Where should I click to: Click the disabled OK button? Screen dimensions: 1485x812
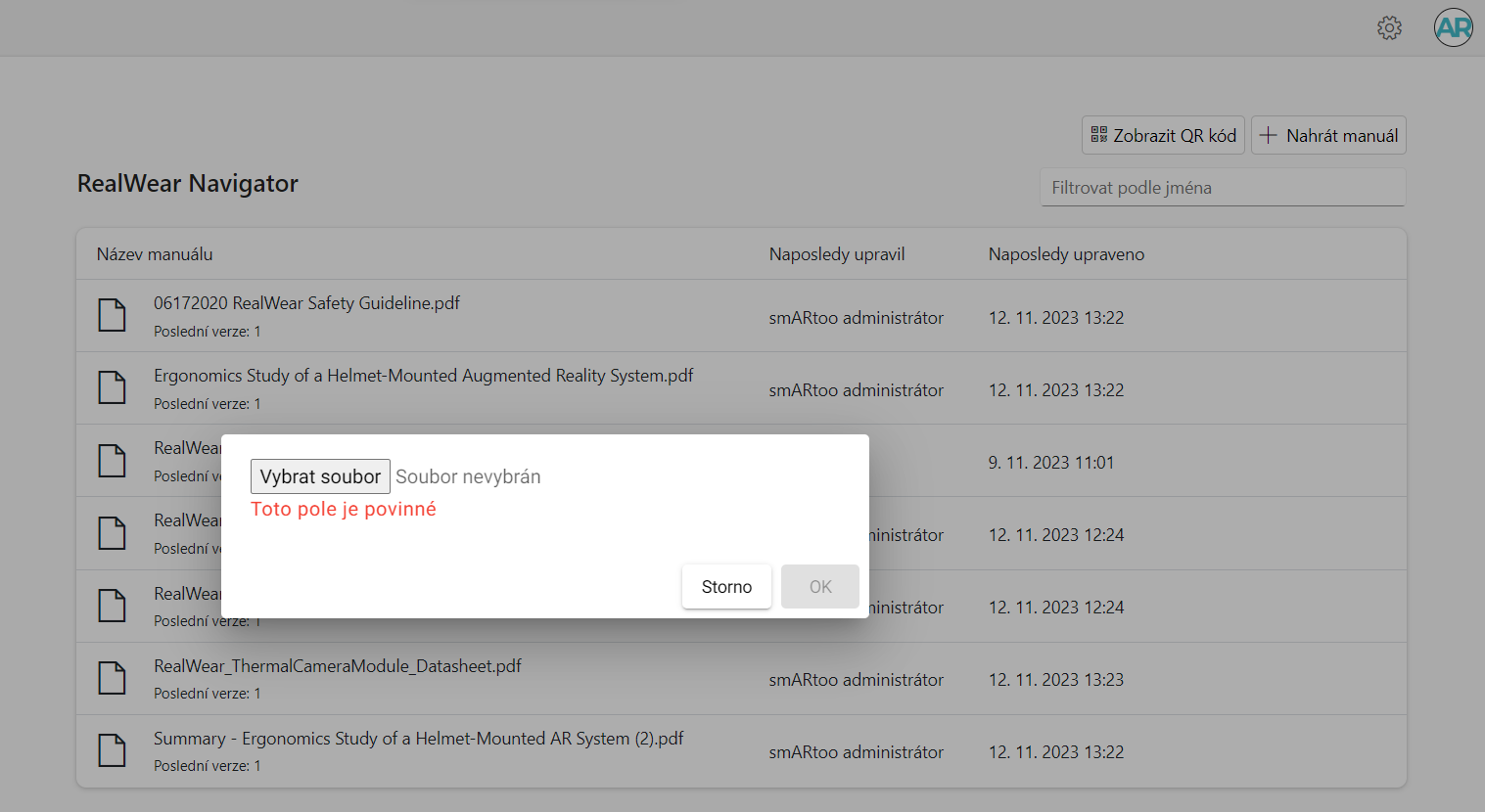(820, 587)
